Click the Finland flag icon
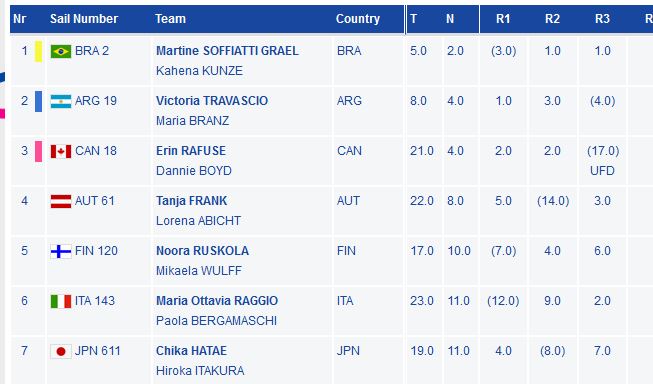Image resolution: width=653 pixels, height=384 pixels. [61, 252]
